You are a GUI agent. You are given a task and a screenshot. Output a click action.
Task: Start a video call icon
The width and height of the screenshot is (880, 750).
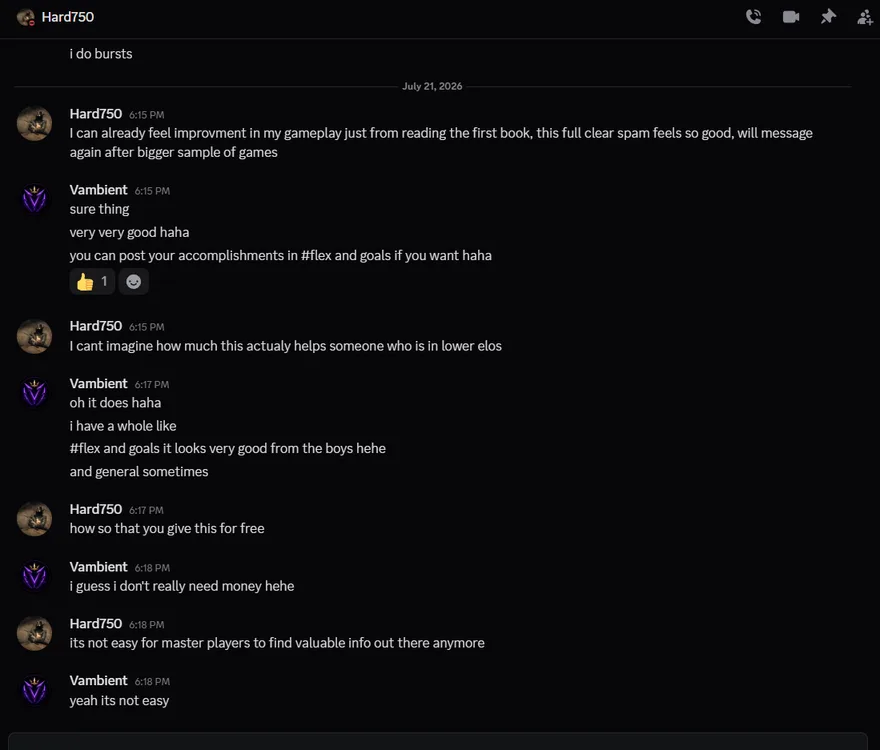[791, 17]
